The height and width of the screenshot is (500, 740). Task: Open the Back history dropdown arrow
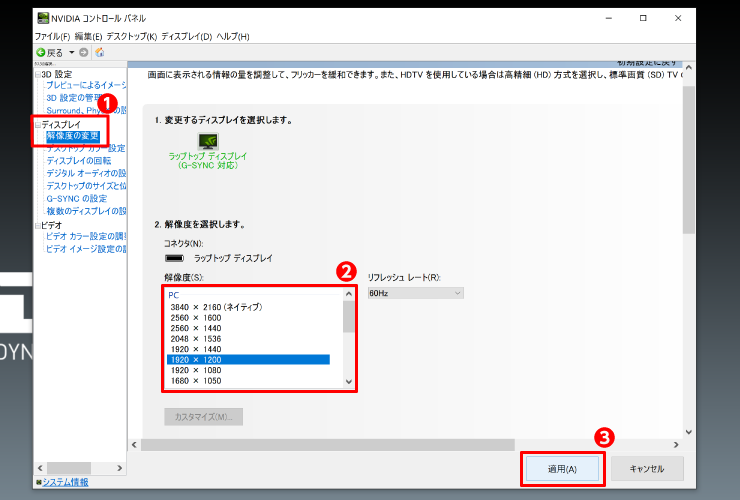click(x=72, y=52)
